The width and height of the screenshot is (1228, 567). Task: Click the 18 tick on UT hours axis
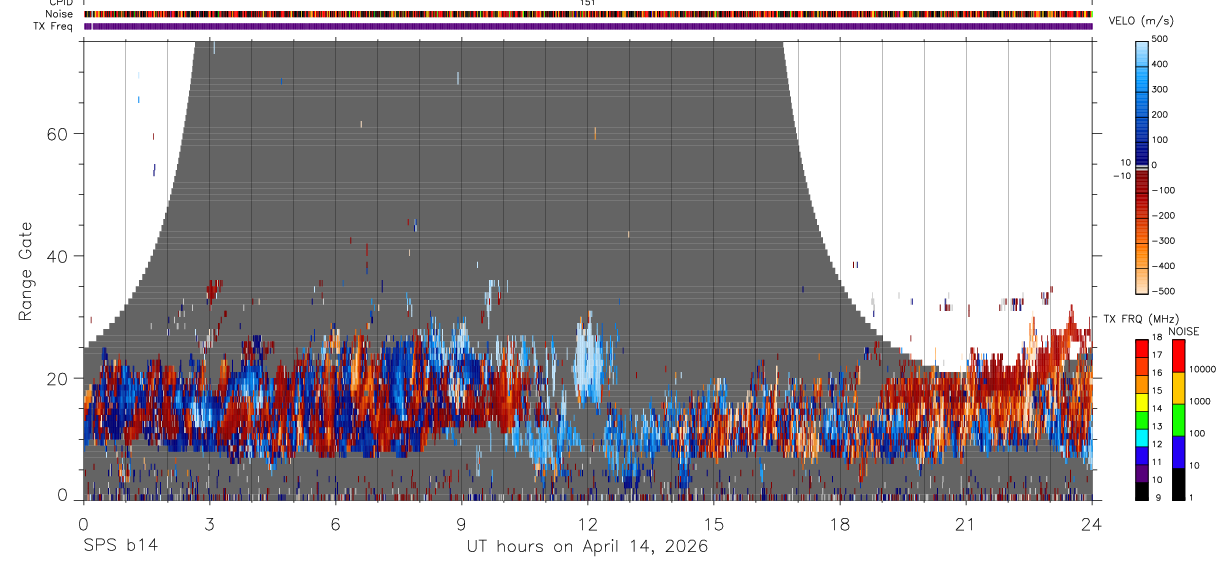pyautogui.click(x=839, y=523)
